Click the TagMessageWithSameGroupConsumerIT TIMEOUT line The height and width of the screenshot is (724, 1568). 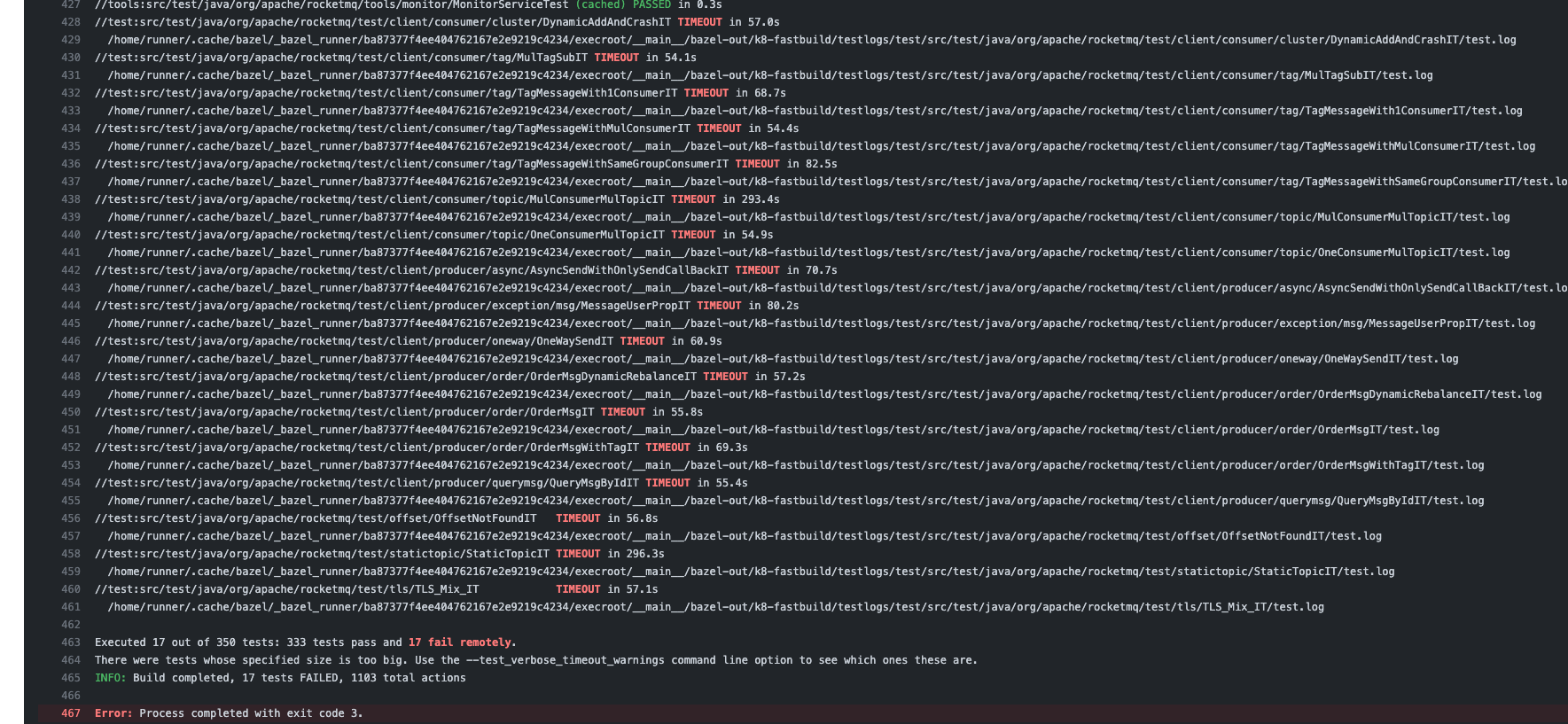tap(466, 164)
